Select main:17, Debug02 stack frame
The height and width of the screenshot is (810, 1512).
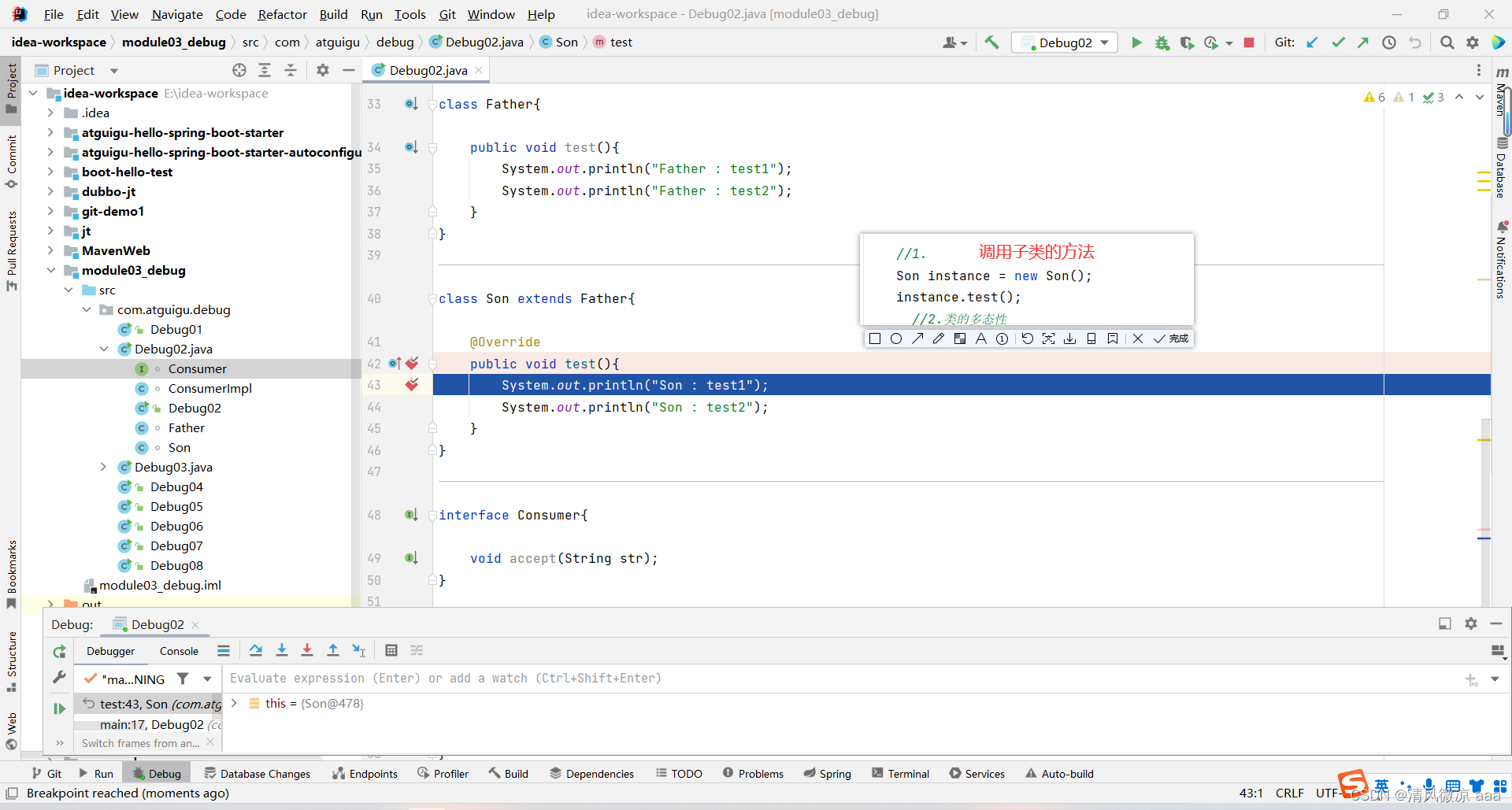pos(150,724)
